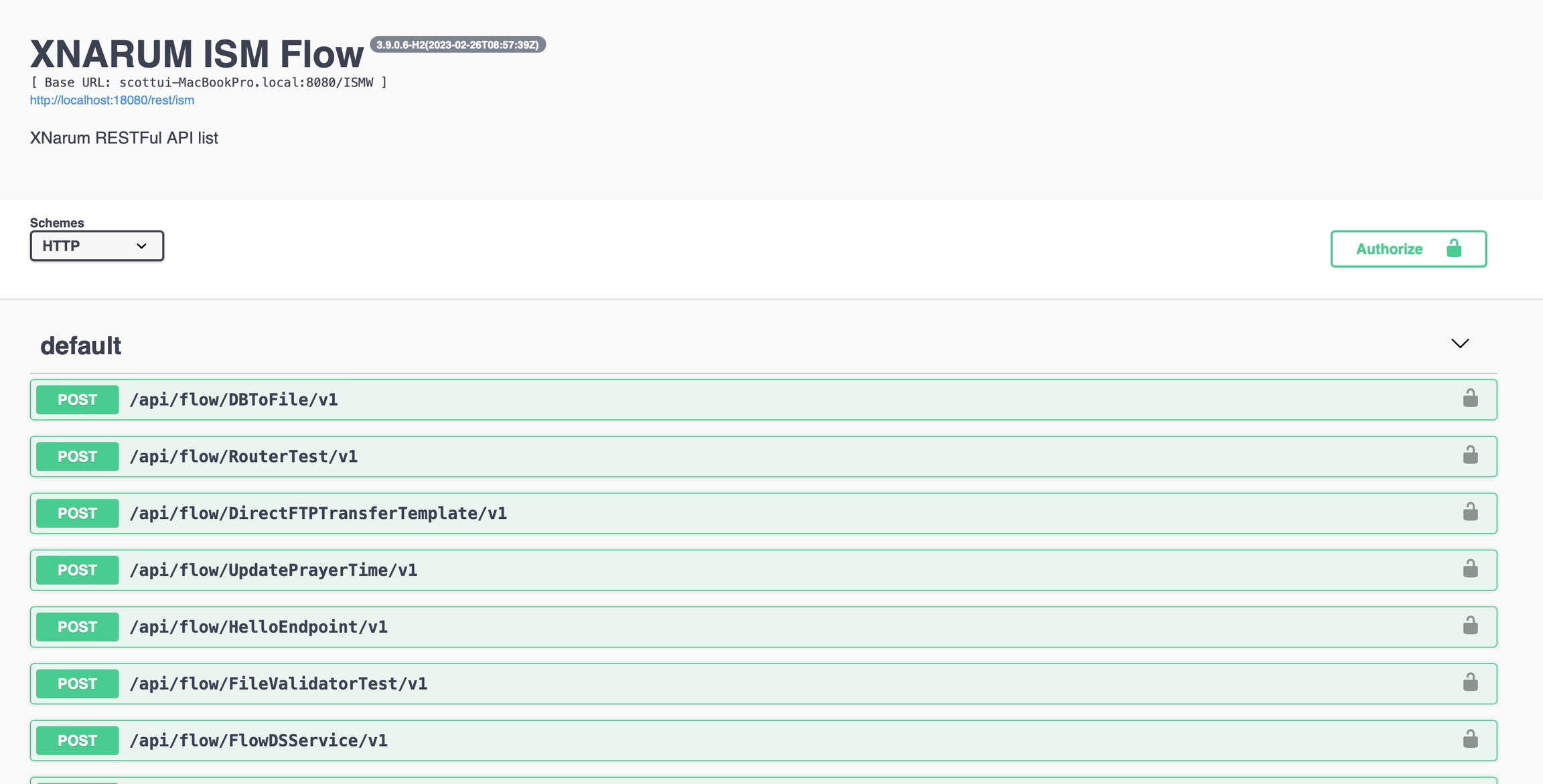Click lock icon on DirectFTPTransferTemplate endpoint
The image size is (1543, 784).
[1470, 513]
